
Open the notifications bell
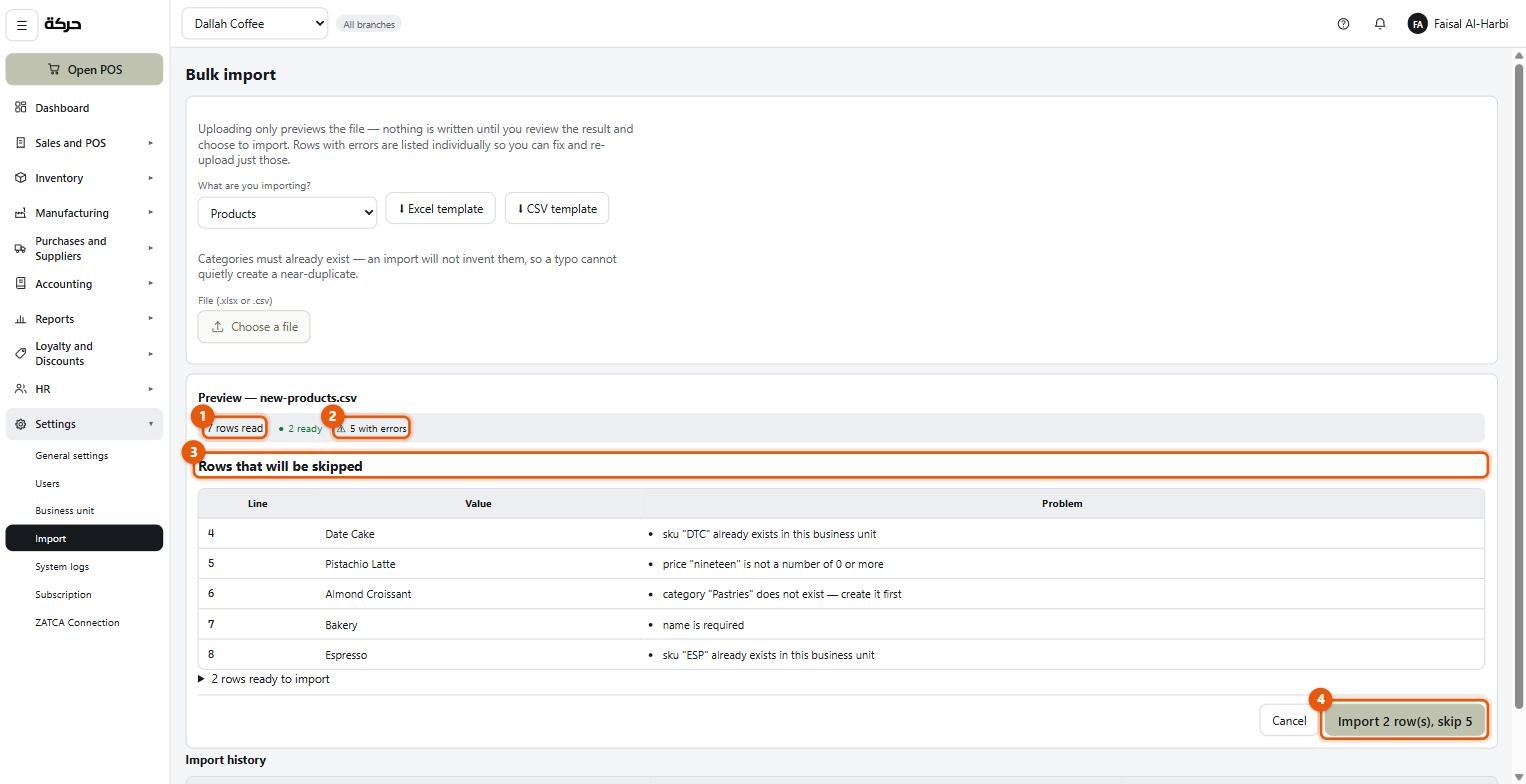click(x=1380, y=24)
